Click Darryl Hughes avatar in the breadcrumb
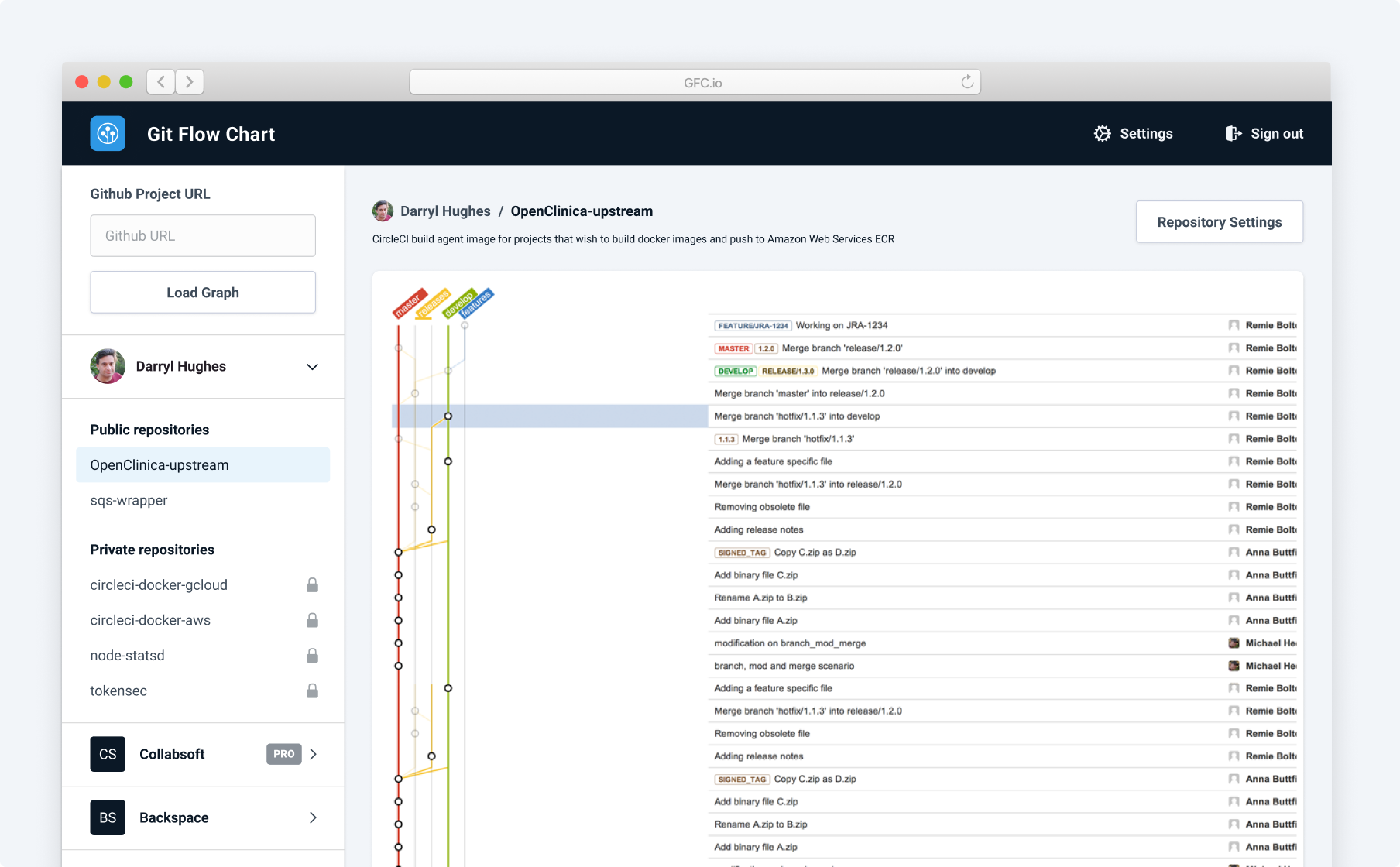1400x867 pixels. coord(383,211)
